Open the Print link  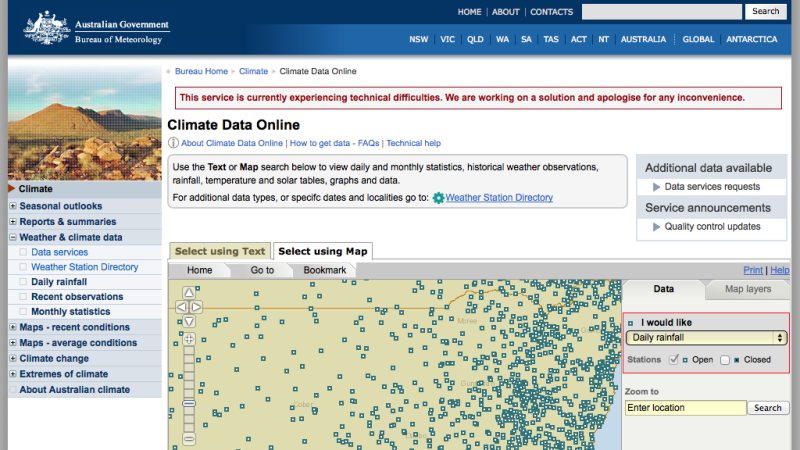point(753,270)
